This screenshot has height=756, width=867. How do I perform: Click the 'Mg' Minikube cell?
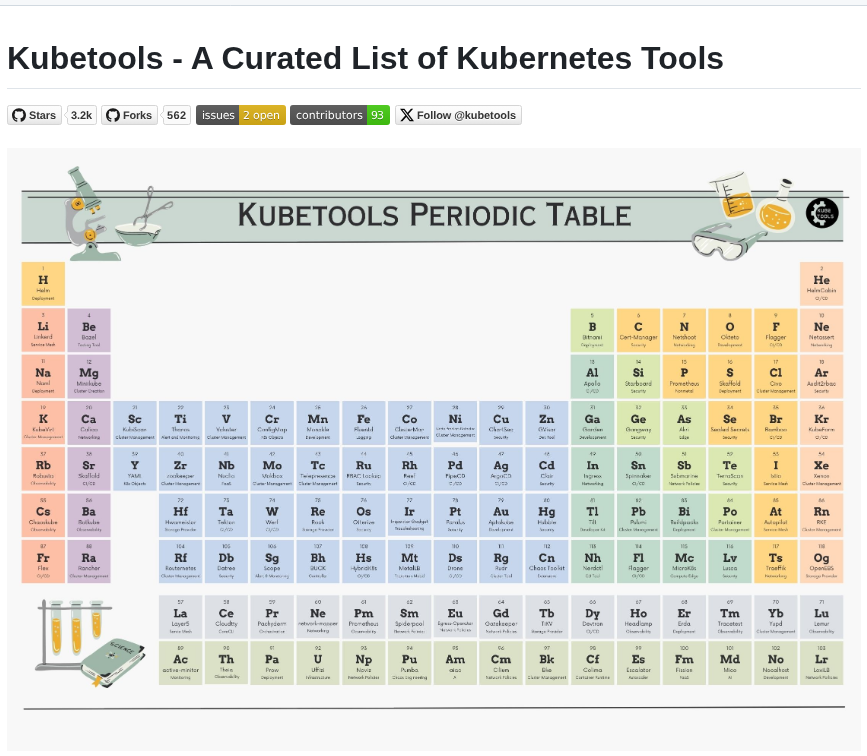tap(89, 377)
